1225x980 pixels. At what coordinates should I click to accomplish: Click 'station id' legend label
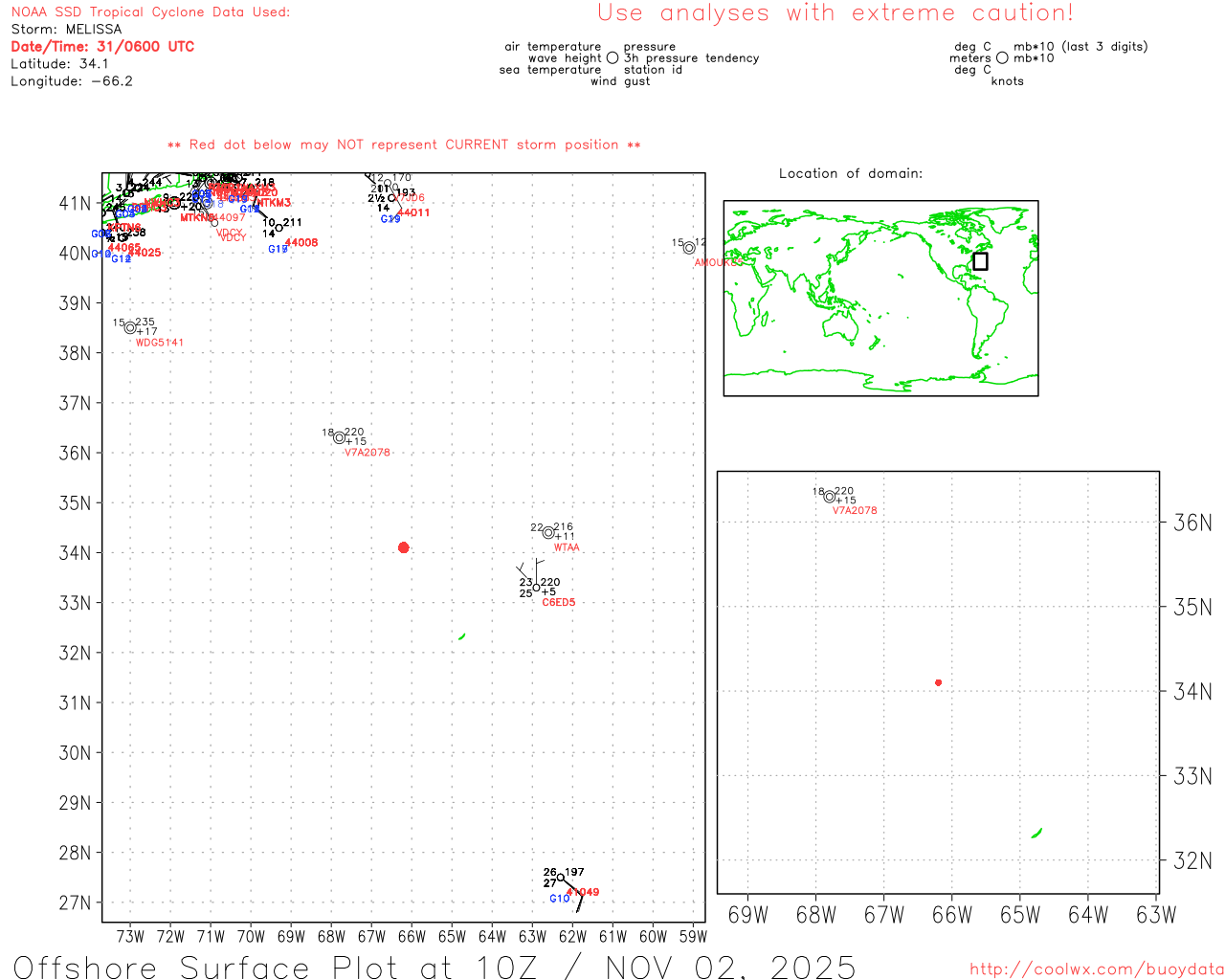(x=653, y=70)
